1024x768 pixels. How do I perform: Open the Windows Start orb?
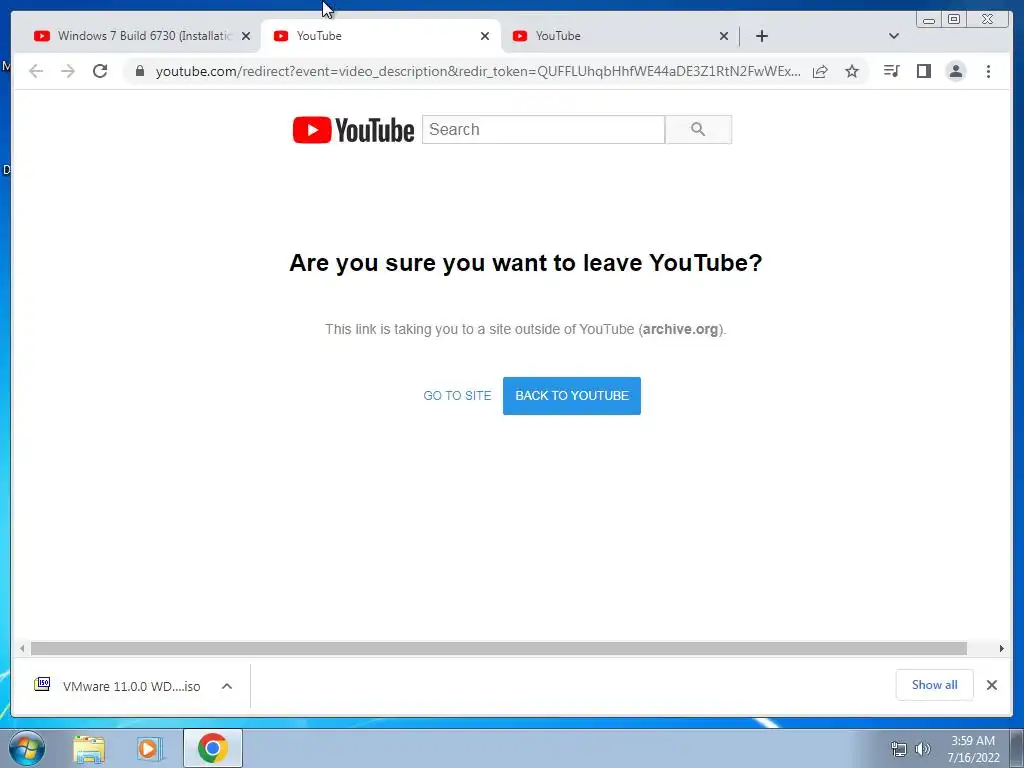(27, 748)
